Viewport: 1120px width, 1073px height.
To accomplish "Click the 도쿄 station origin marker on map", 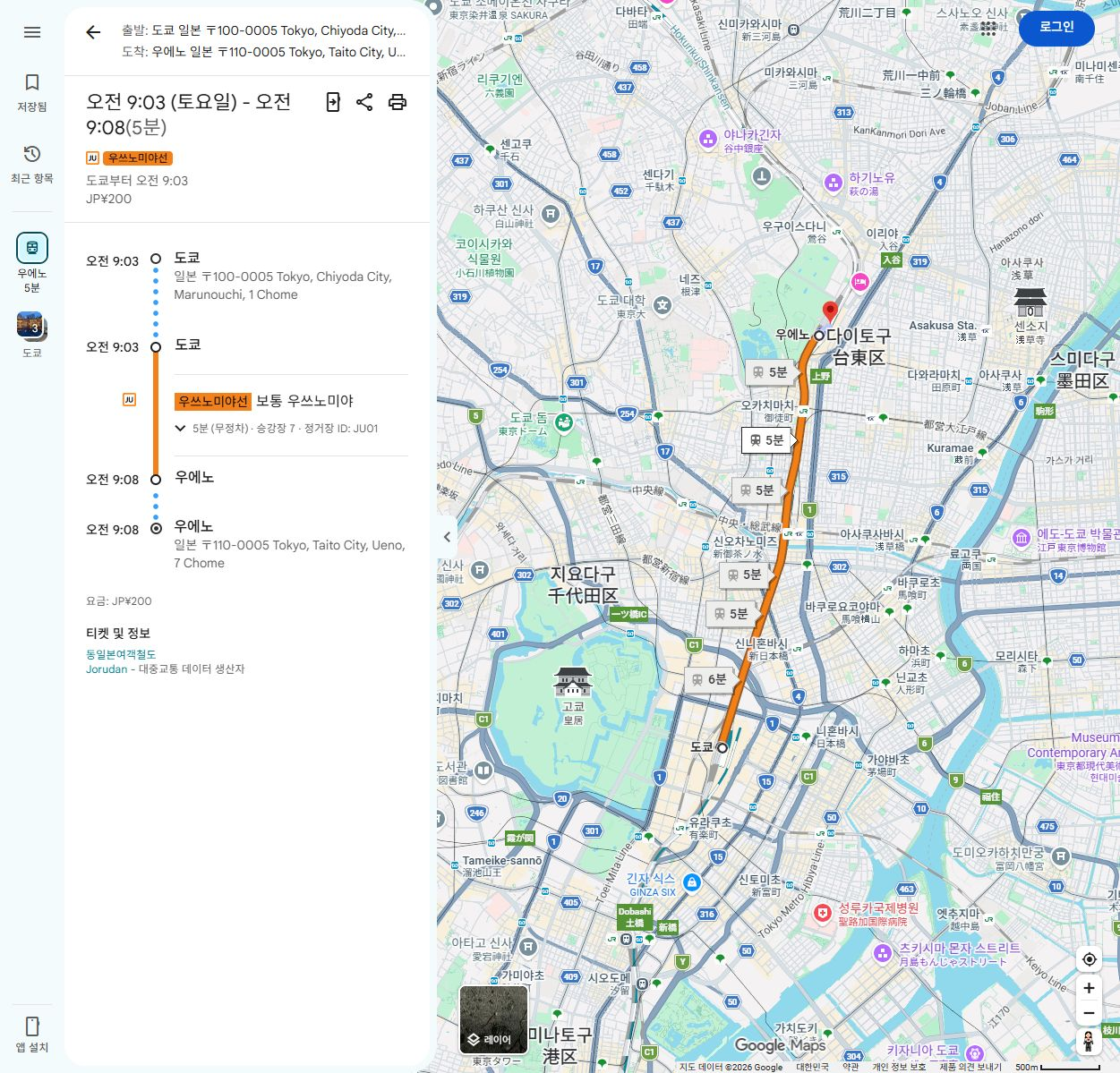I will tap(722, 747).
